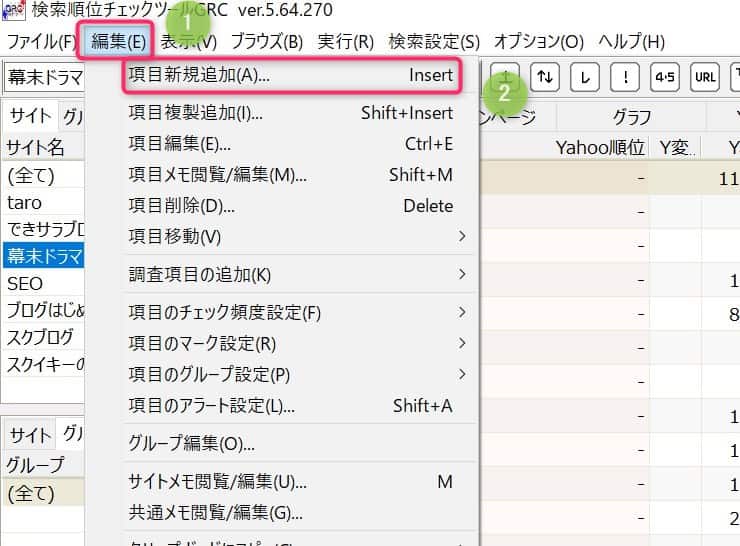
Task: Select the できサラブ site row
Action: tap(43, 229)
